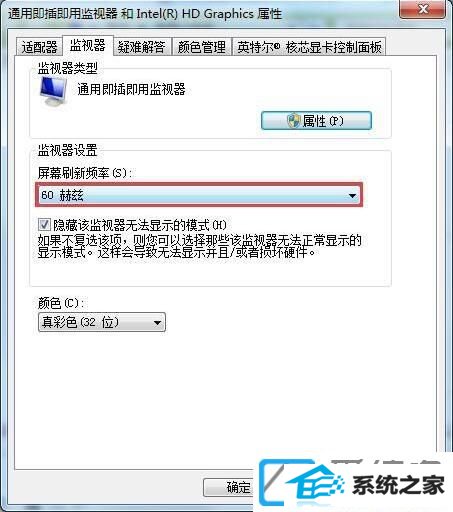This screenshot has height=512, width=453.
Task: Open the 颜色 dropdown 真彩色(32 位)
Action: pos(102,322)
